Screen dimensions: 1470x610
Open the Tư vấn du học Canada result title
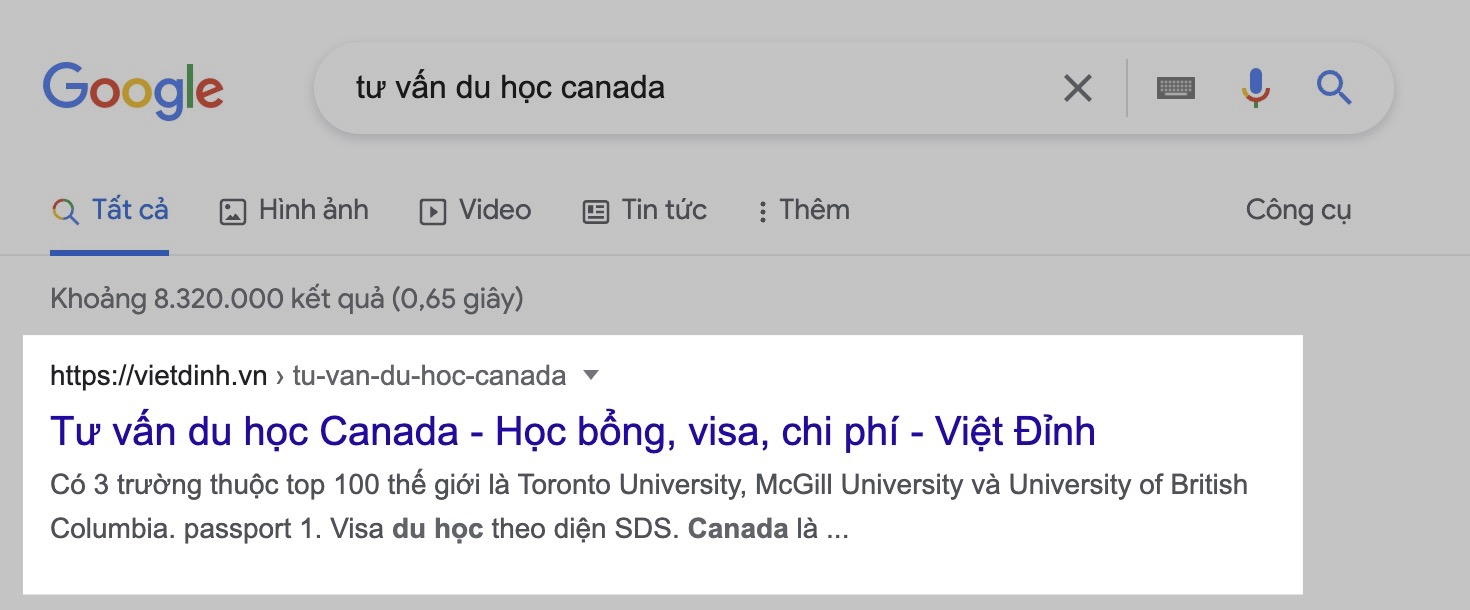pos(573,431)
